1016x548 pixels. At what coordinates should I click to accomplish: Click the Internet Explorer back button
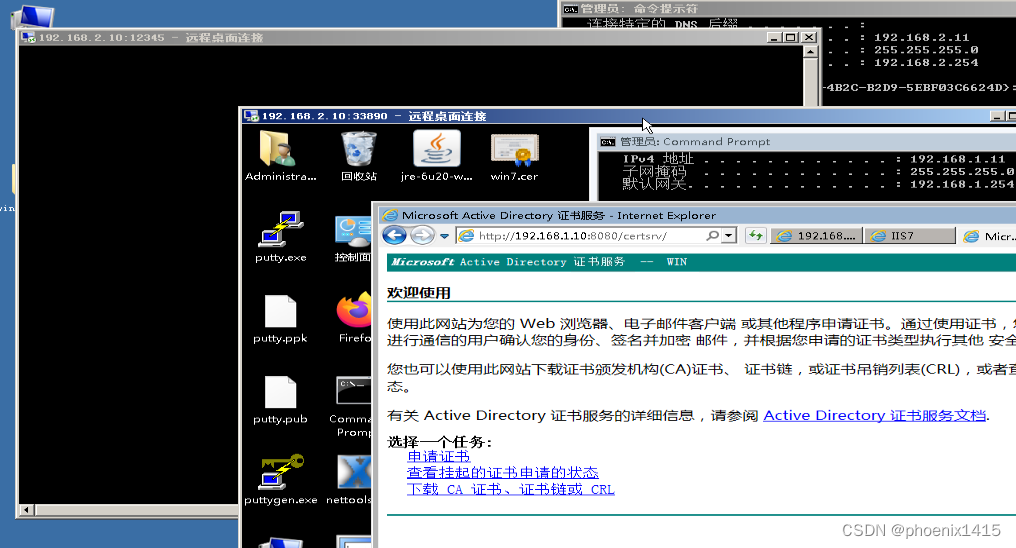coord(395,235)
